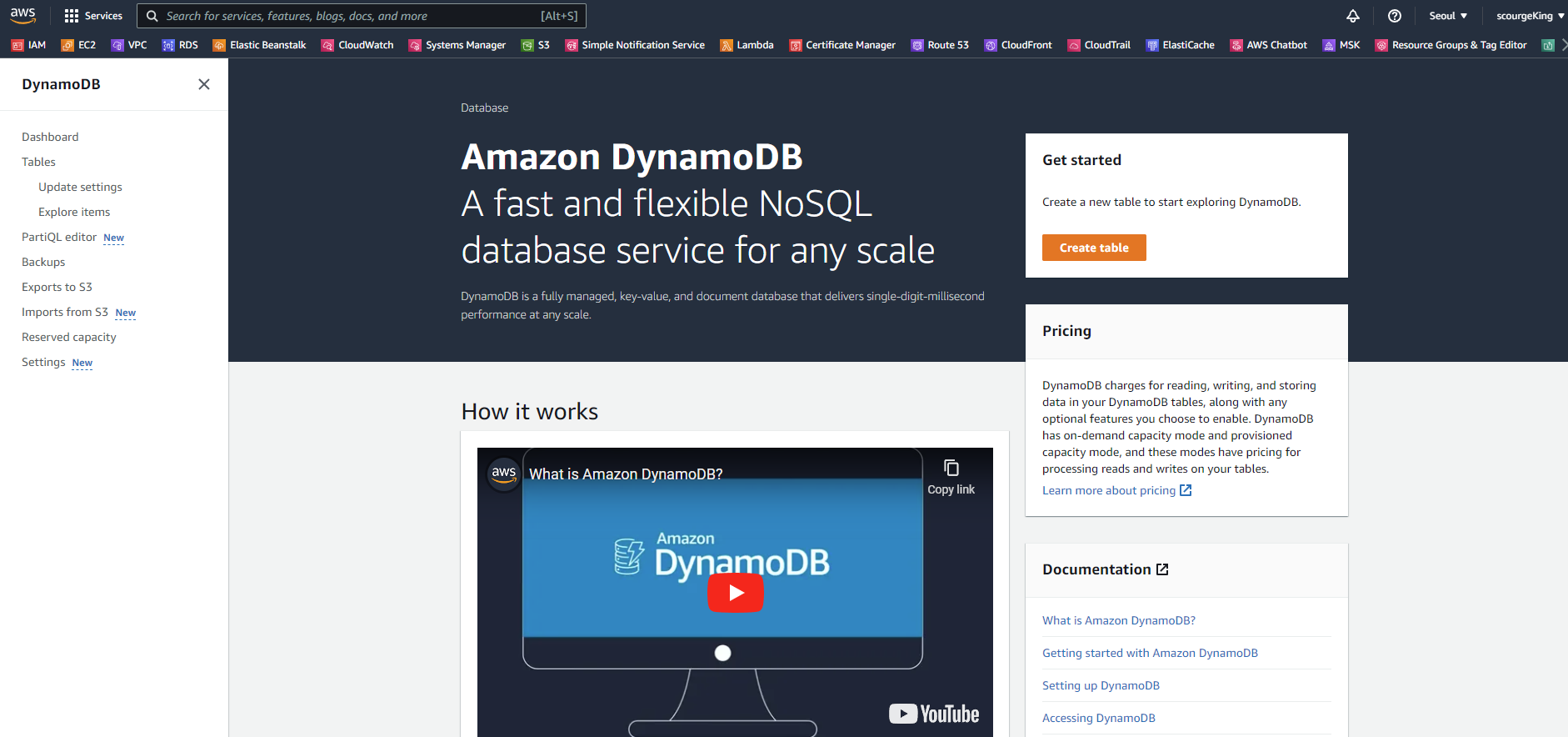Click the AWS logo home icon

(23, 15)
